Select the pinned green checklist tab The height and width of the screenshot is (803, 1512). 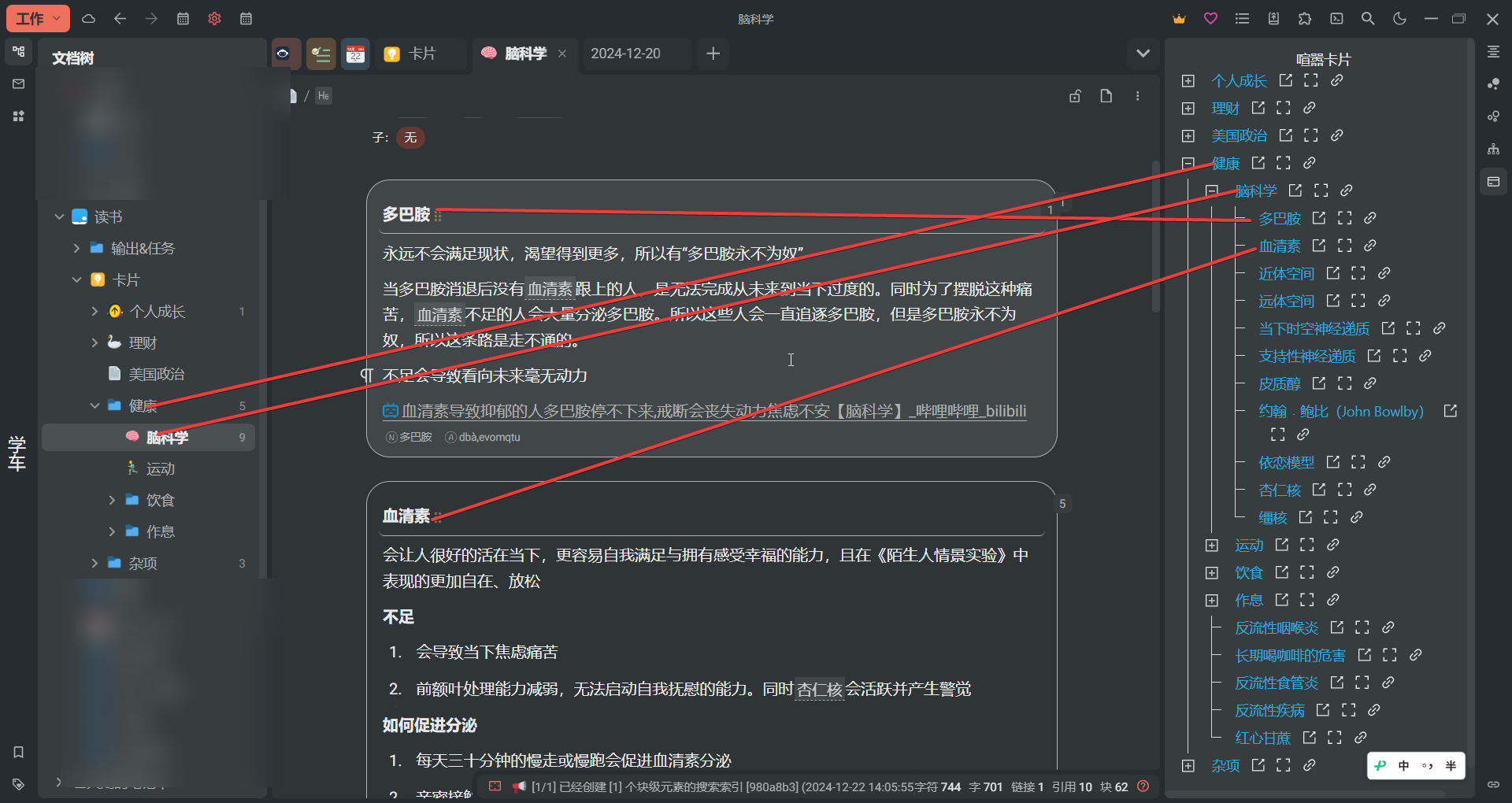[x=321, y=54]
